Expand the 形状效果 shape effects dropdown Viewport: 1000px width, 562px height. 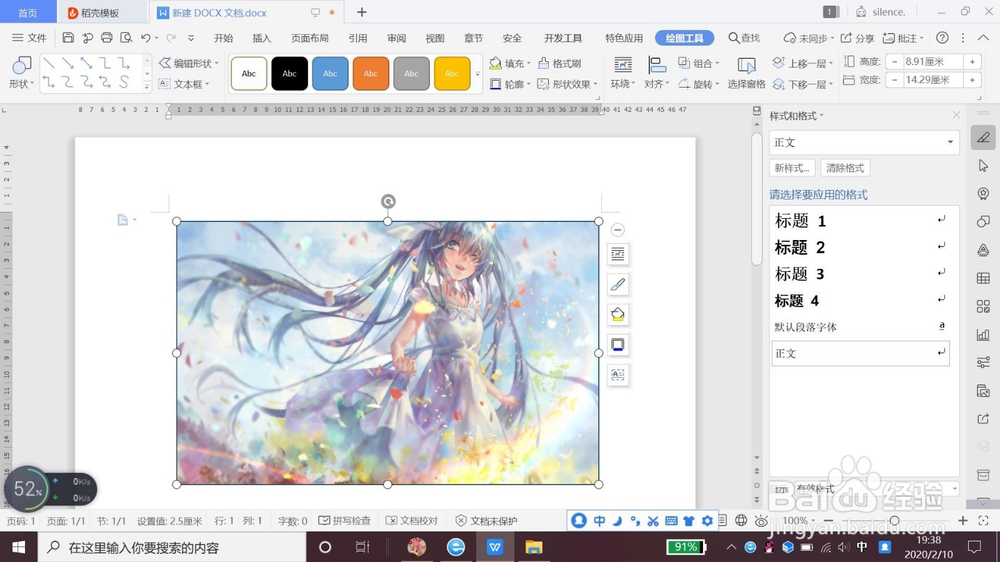point(595,84)
